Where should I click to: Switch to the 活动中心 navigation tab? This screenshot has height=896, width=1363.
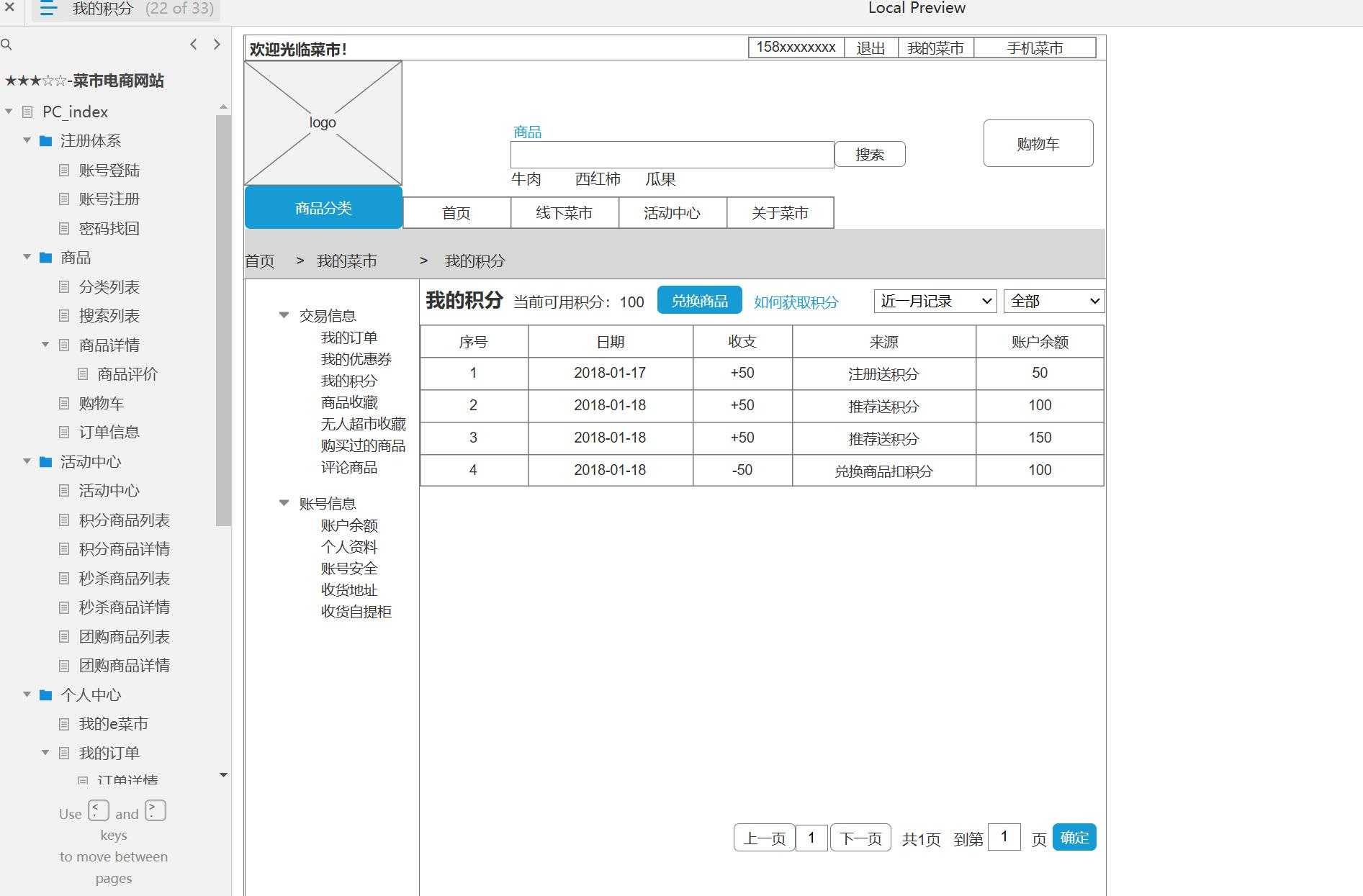(x=672, y=213)
